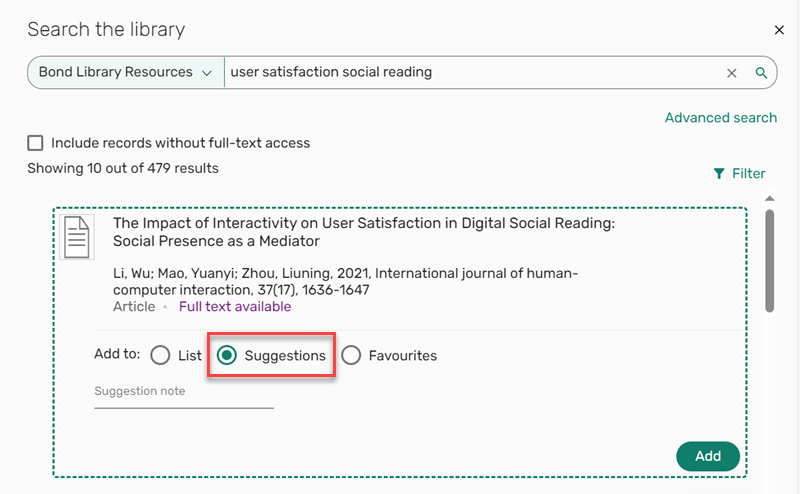Clear the search query text
800x494 pixels.
[731, 73]
